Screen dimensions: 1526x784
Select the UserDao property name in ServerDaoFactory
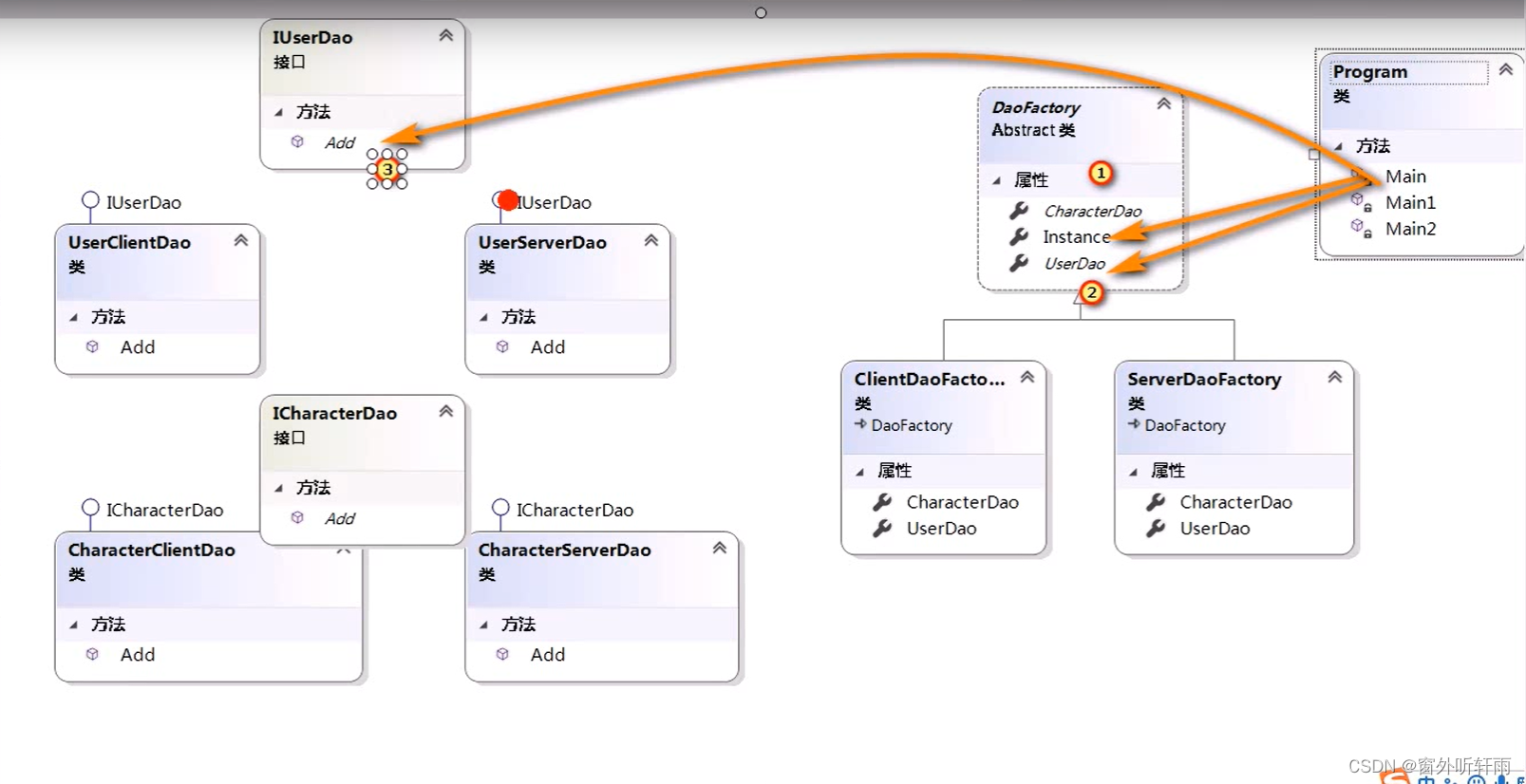pyautogui.click(x=1215, y=528)
